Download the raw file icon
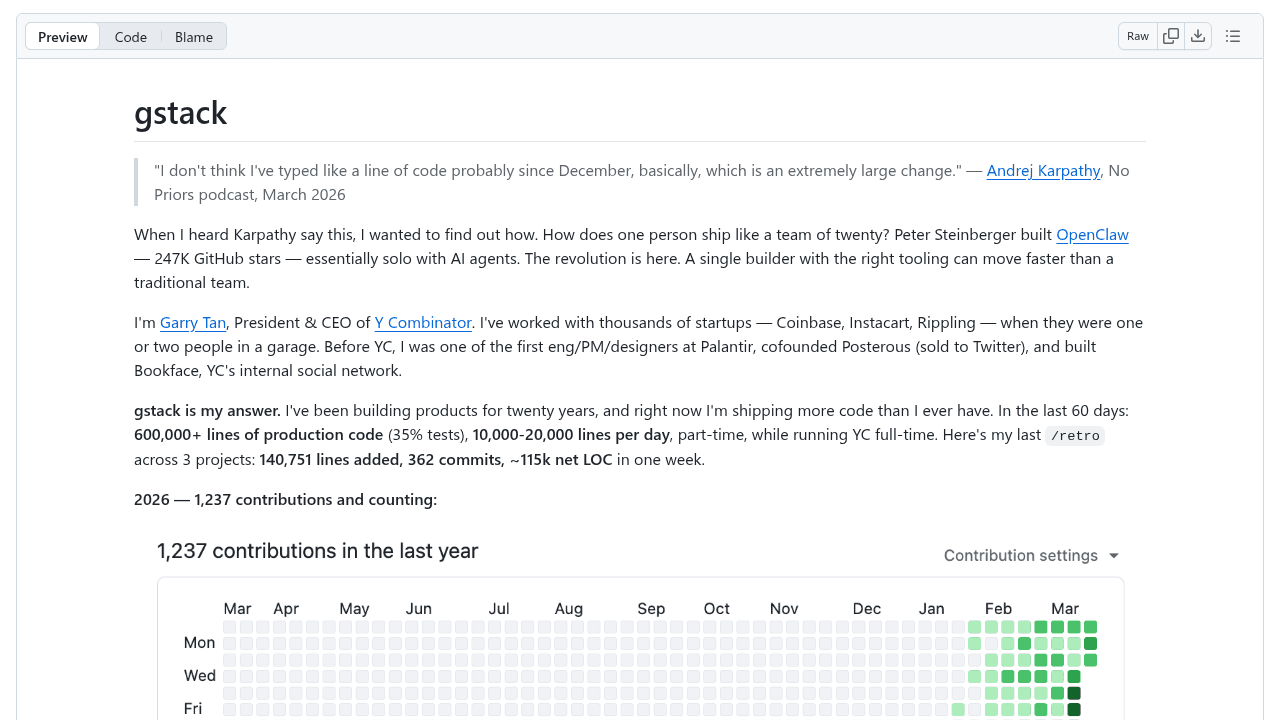This screenshot has width=1280, height=720. (x=1198, y=36)
